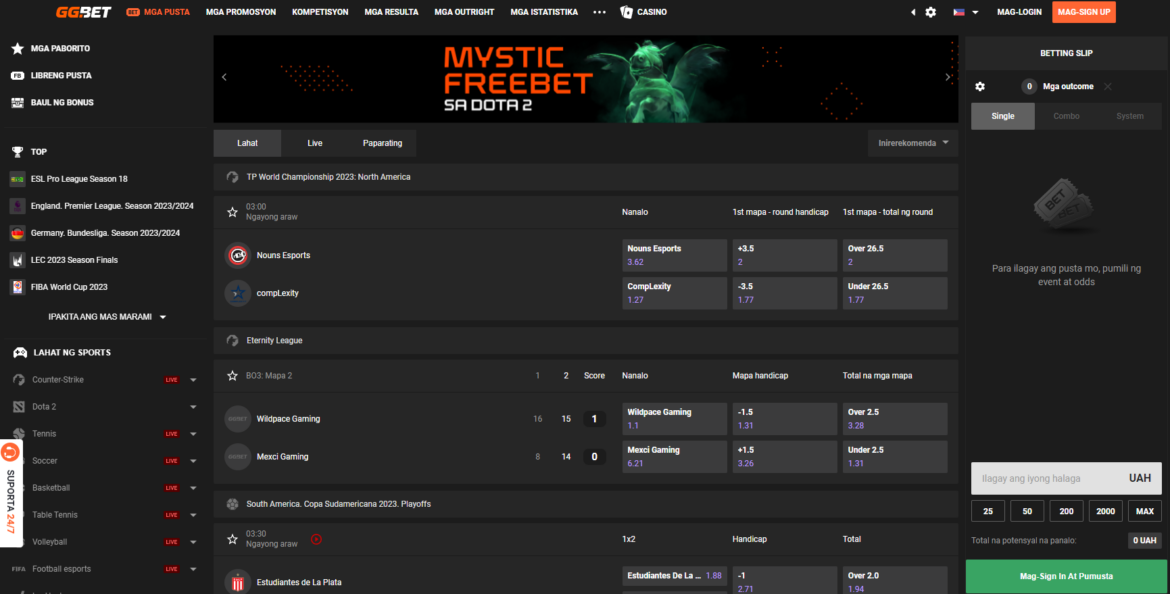
Task: Open the Suporta 24/7 support widget
Action: (10, 493)
